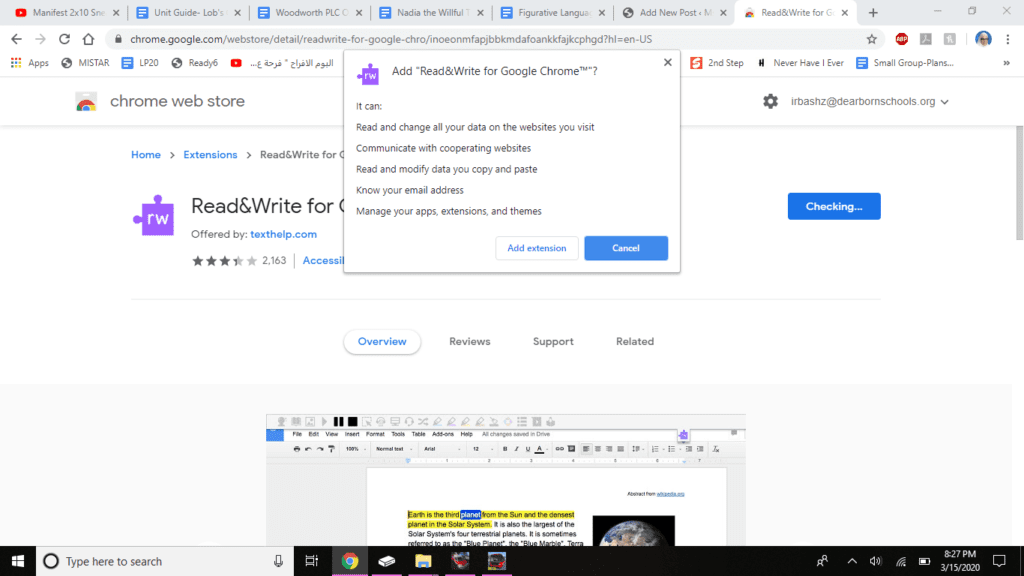This screenshot has width=1024, height=576.
Task: Reload the current page
Action: click(x=64, y=39)
